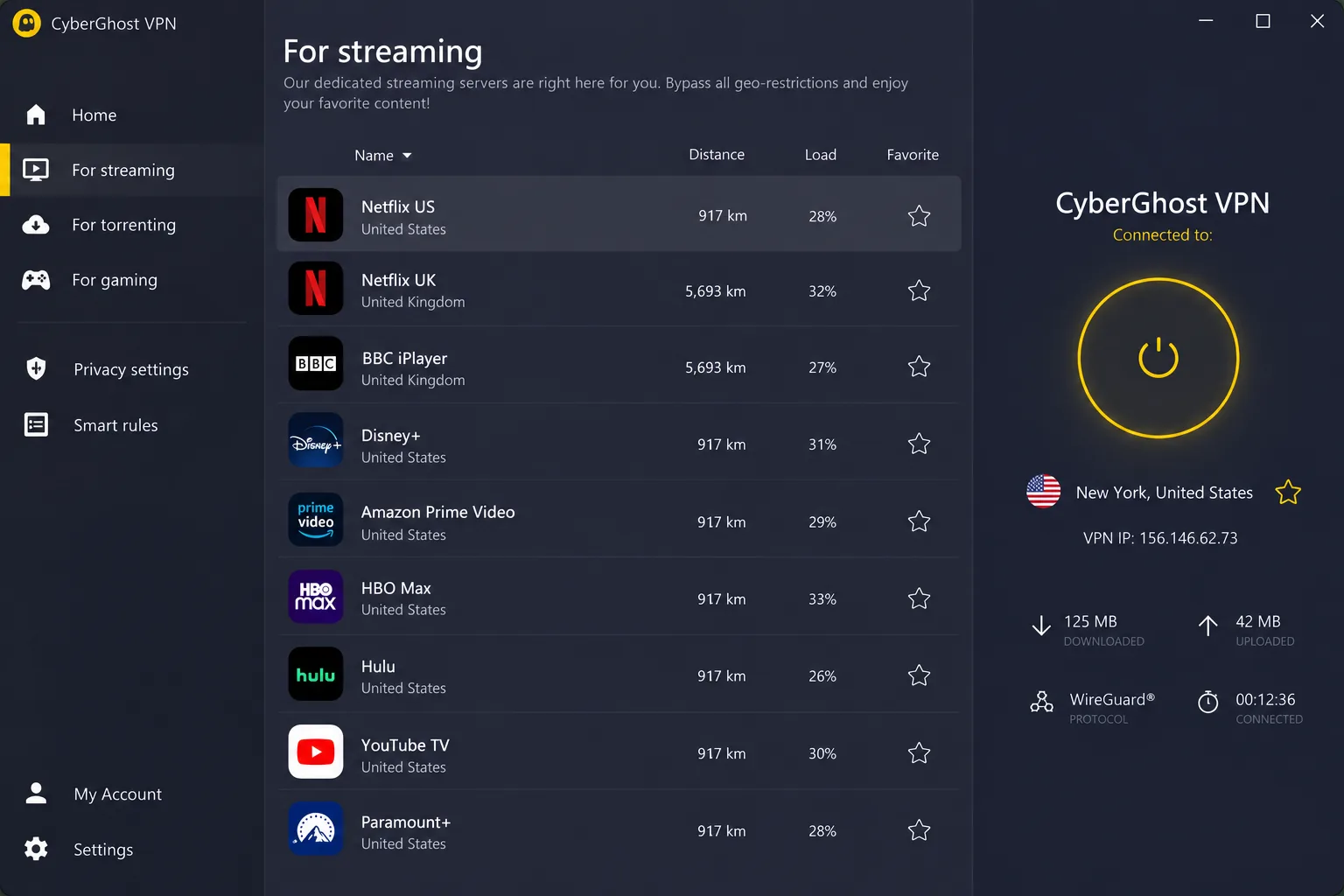Open the Home section icon
This screenshot has height=896, width=1344.
(x=36, y=115)
